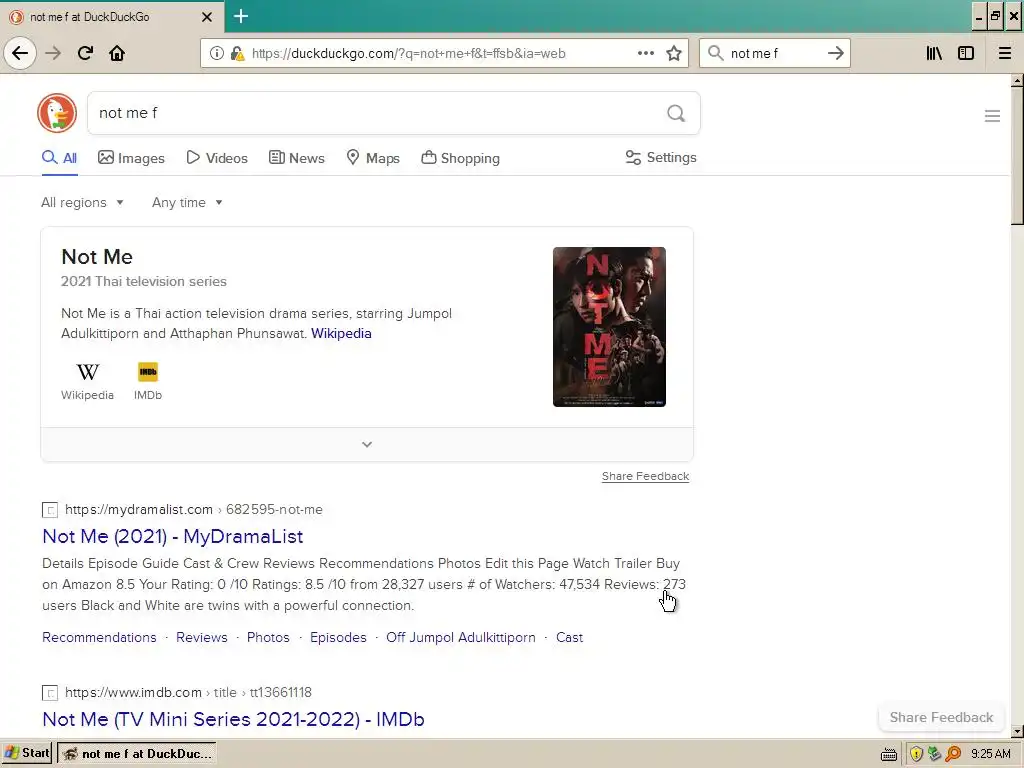Click the scrollbar up arrow
The image size is (1024, 768).
[1017, 82]
